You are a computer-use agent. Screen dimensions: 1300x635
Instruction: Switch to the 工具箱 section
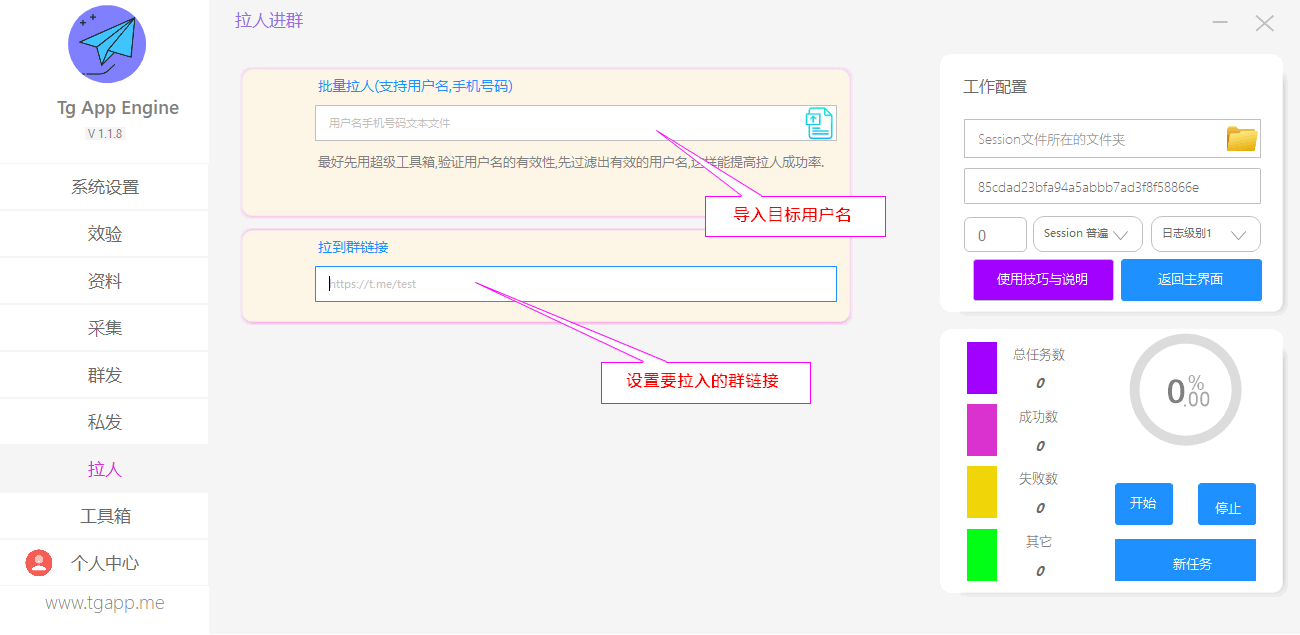point(104,516)
